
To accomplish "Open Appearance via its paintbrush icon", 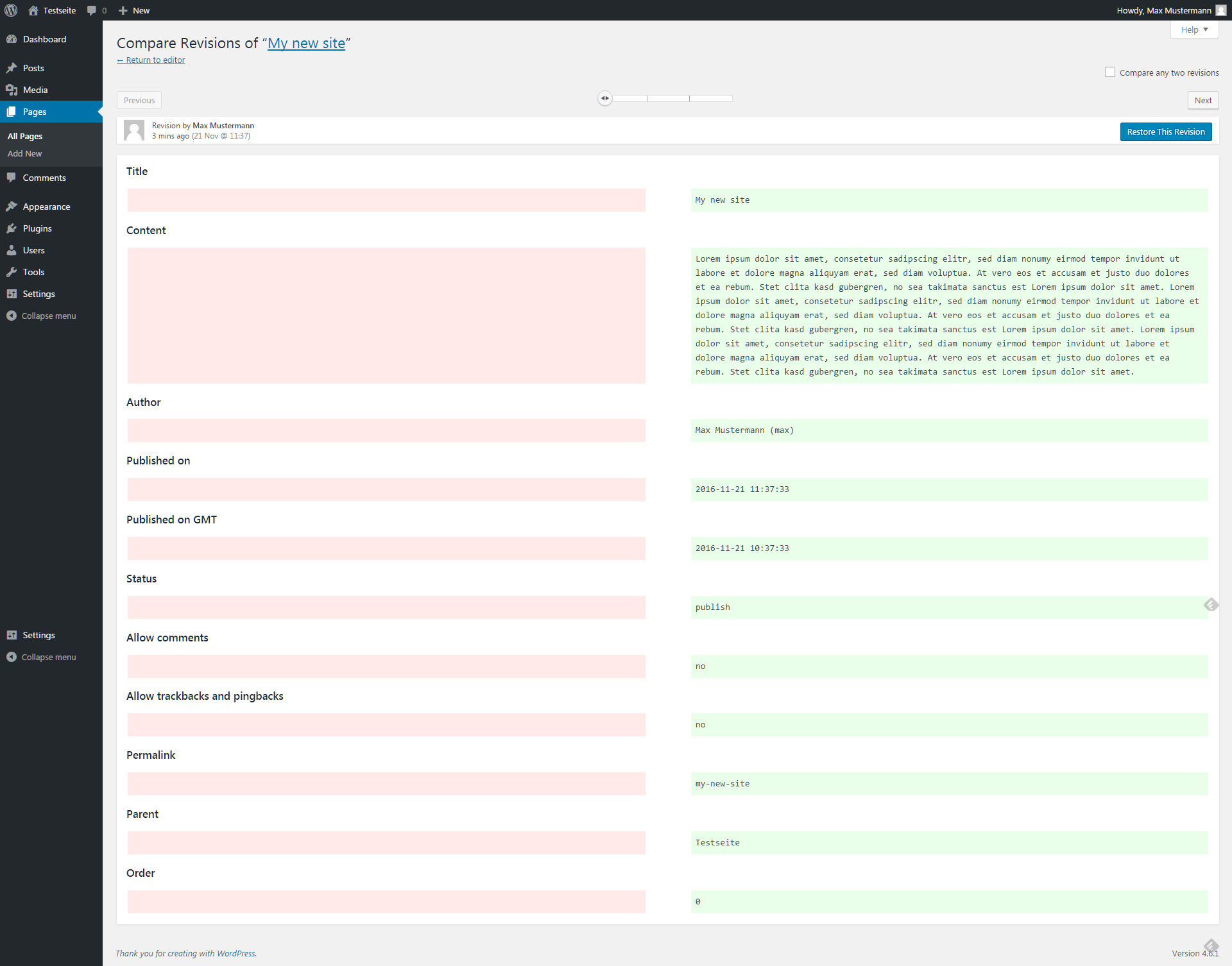I will click(12, 207).
